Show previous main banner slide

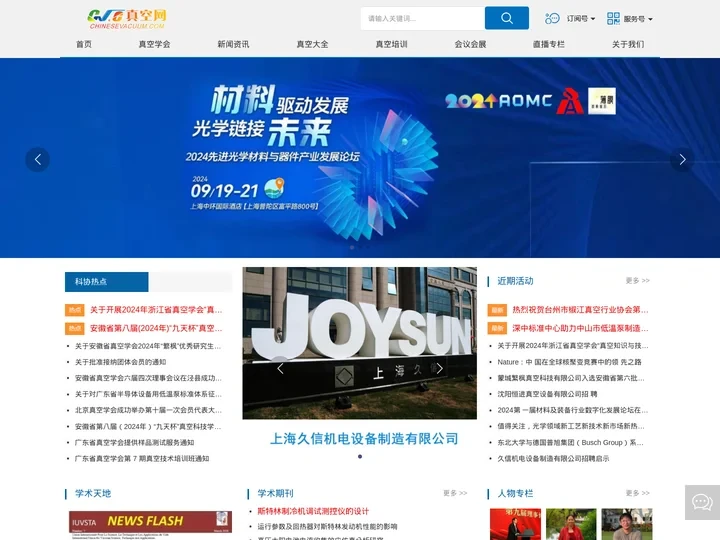[x=38, y=159]
